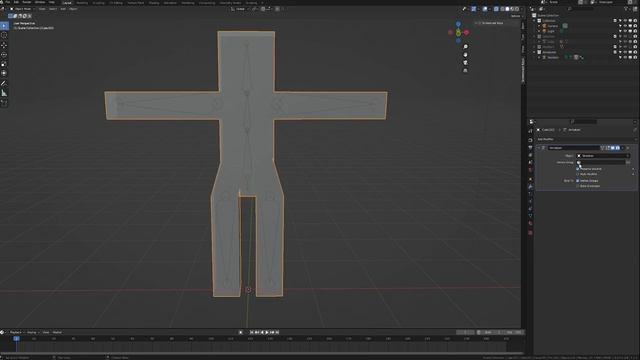Hide the Camera object with its eye icon
The width and height of the screenshot is (640, 360).
[x=625, y=26]
